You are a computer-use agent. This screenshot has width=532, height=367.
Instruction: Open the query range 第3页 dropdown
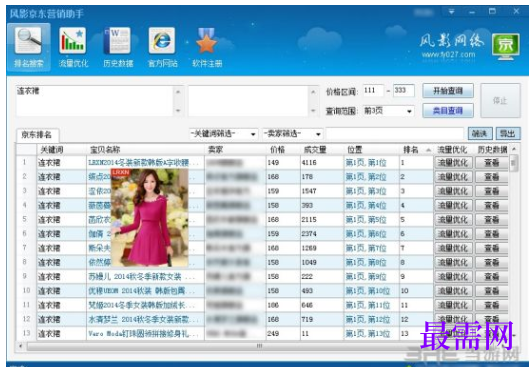point(388,111)
